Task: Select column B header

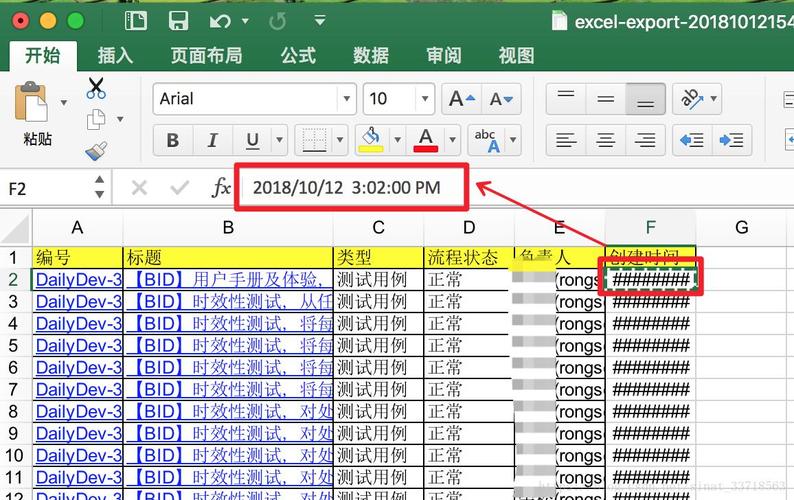Action: [228, 228]
